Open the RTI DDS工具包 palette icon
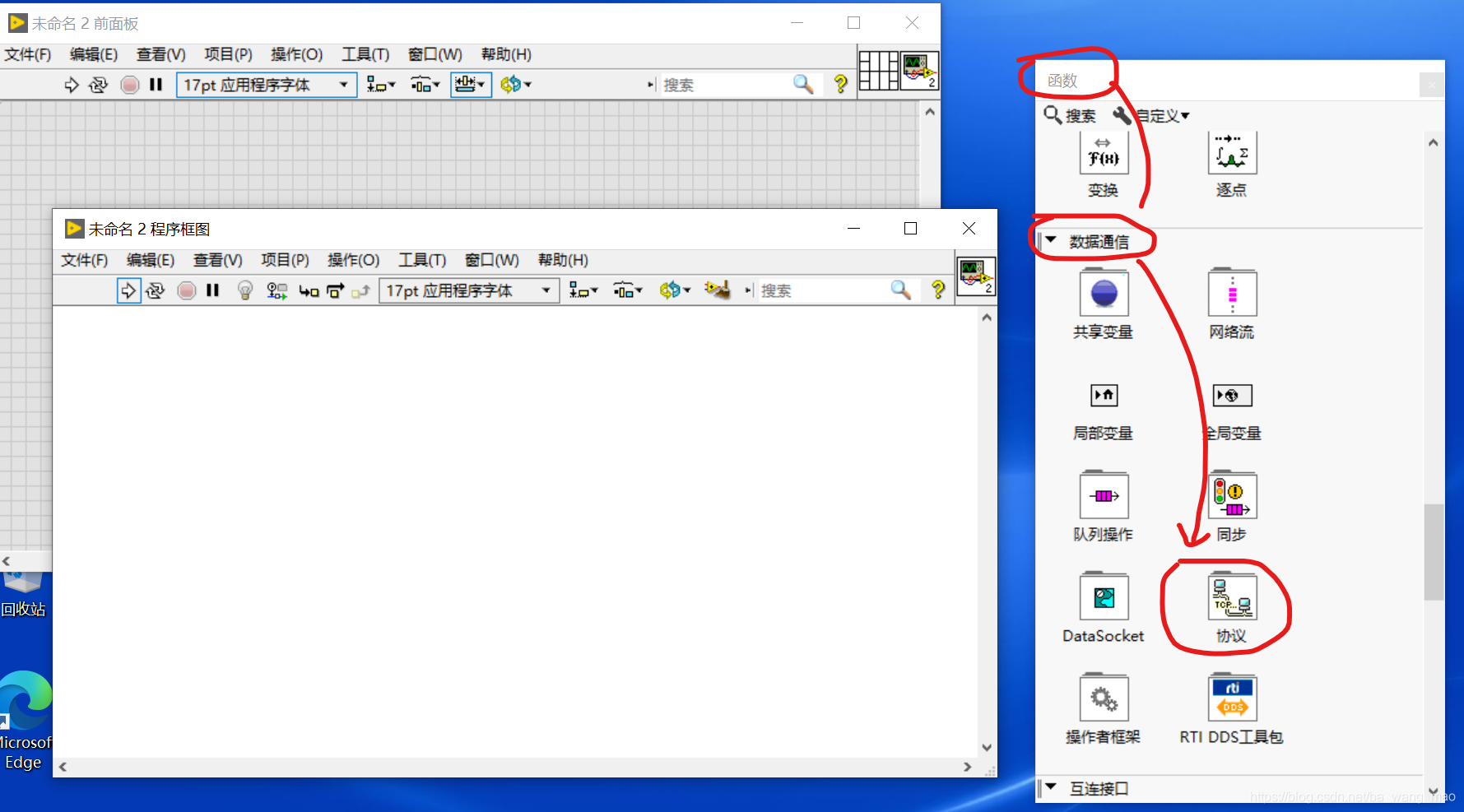1464x812 pixels. (x=1232, y=697)
